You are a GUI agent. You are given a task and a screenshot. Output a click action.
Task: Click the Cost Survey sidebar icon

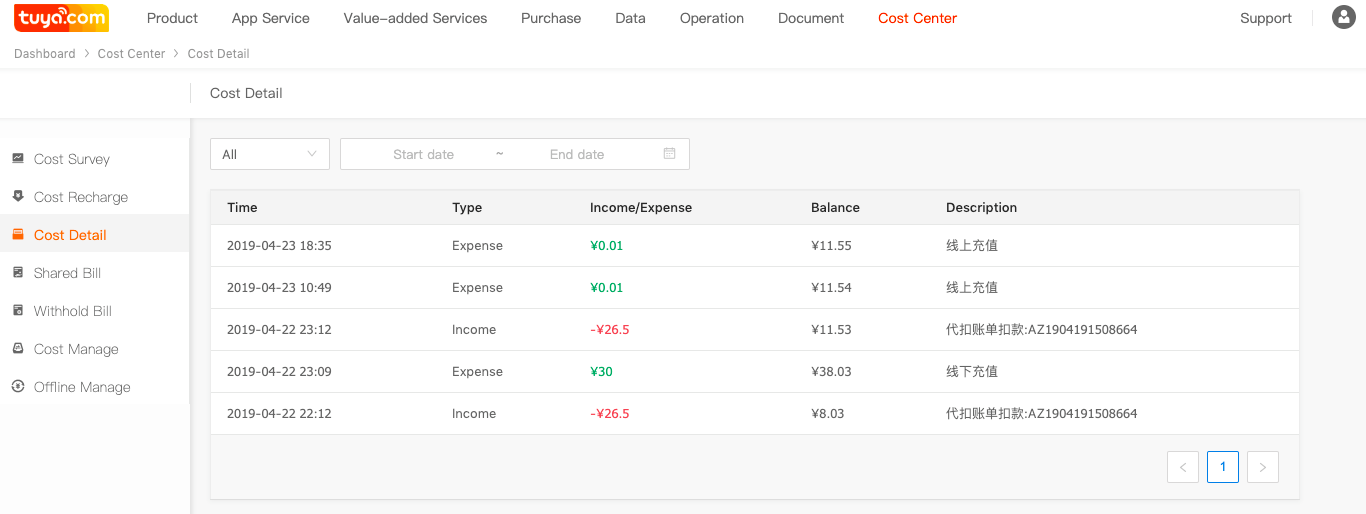tap(18, 158)
